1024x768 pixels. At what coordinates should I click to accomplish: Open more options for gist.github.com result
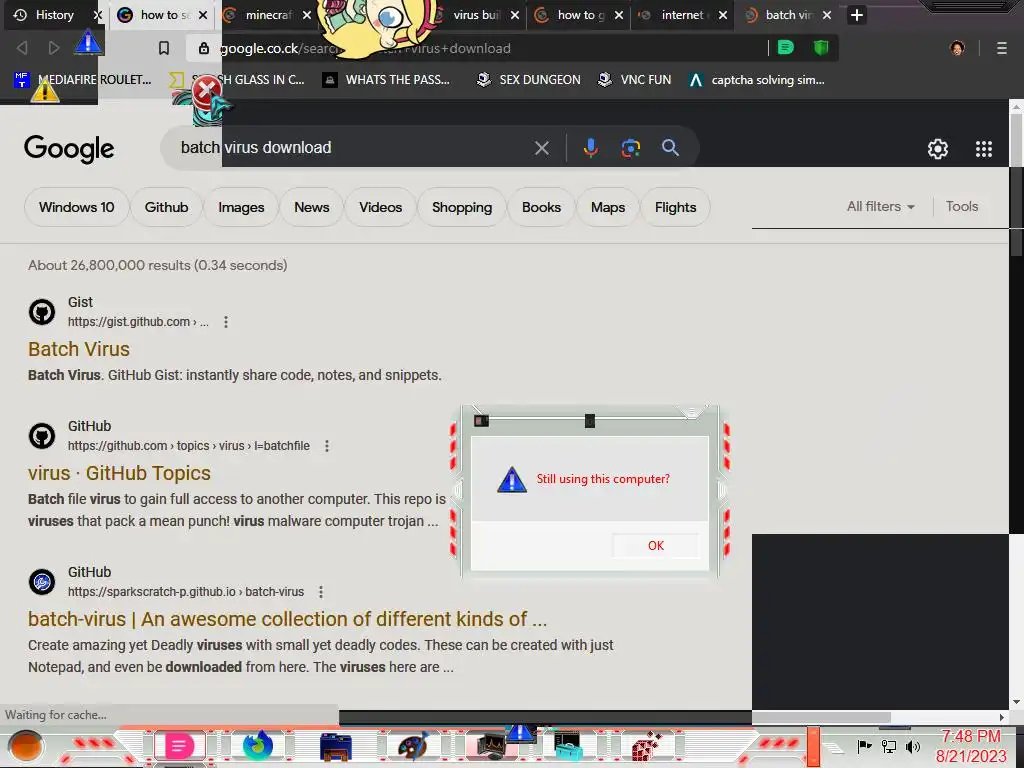226,322
